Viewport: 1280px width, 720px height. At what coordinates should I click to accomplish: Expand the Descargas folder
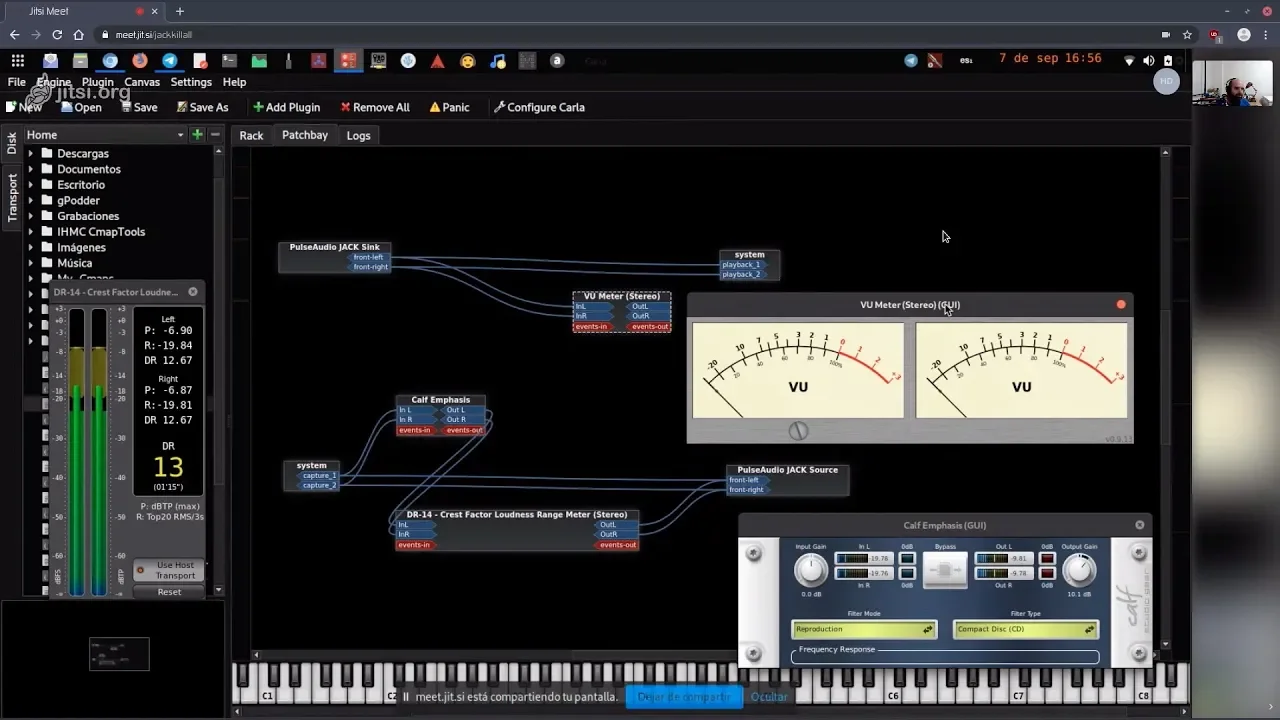[31, 154]
